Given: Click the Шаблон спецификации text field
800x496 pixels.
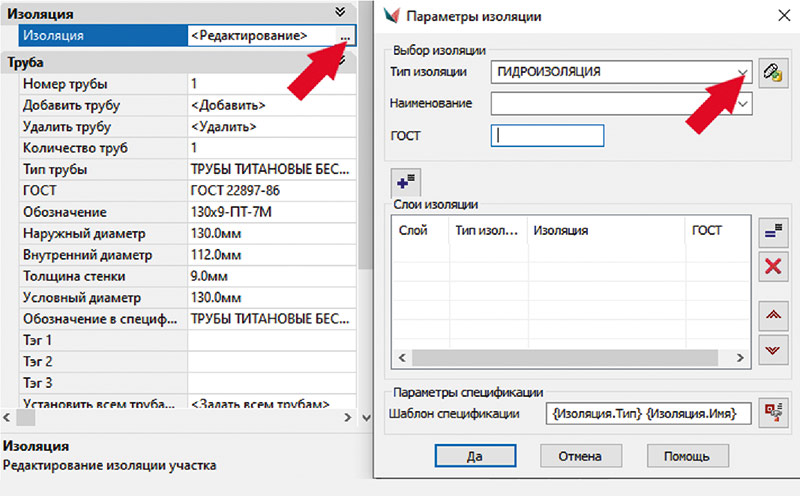Looking at the screenshot, I should [x=647, y=413].
